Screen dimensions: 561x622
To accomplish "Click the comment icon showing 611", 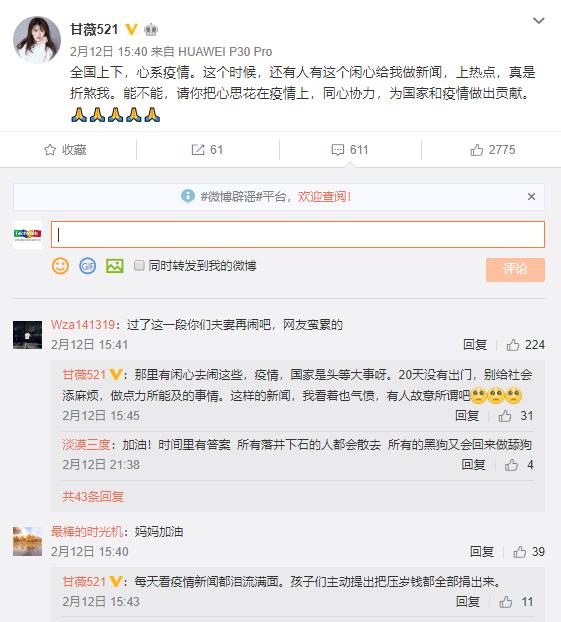I will pyautogui.click(x=338, y=150).
